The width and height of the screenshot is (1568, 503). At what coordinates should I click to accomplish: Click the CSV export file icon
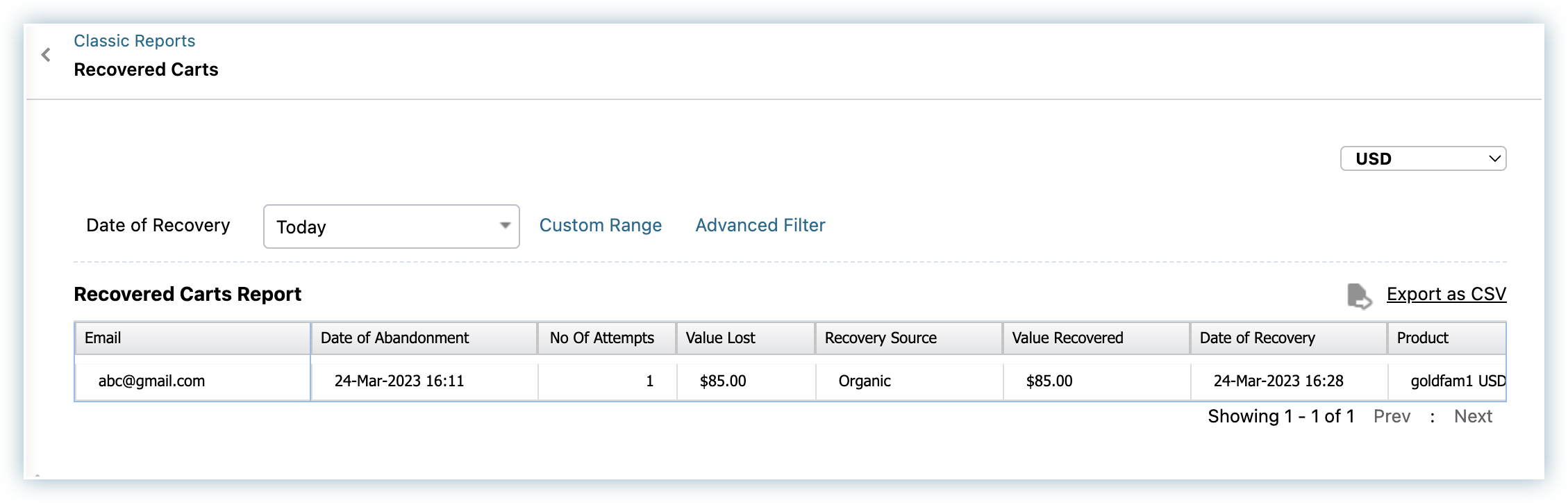tap(1358, 295)
